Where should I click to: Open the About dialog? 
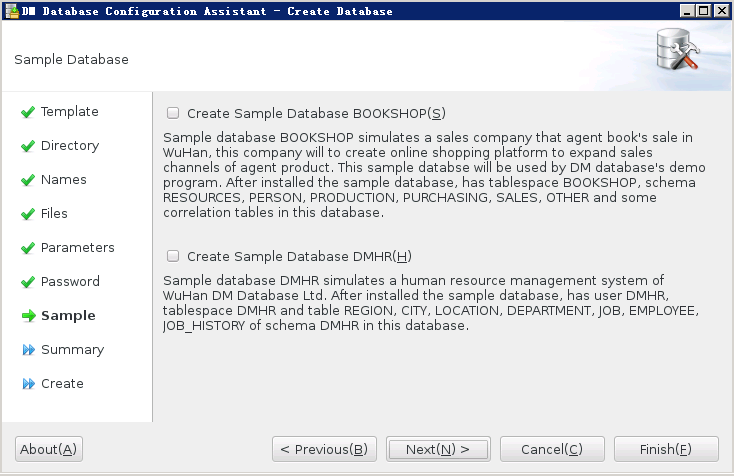pyautogui.click(x=49, y=449)
